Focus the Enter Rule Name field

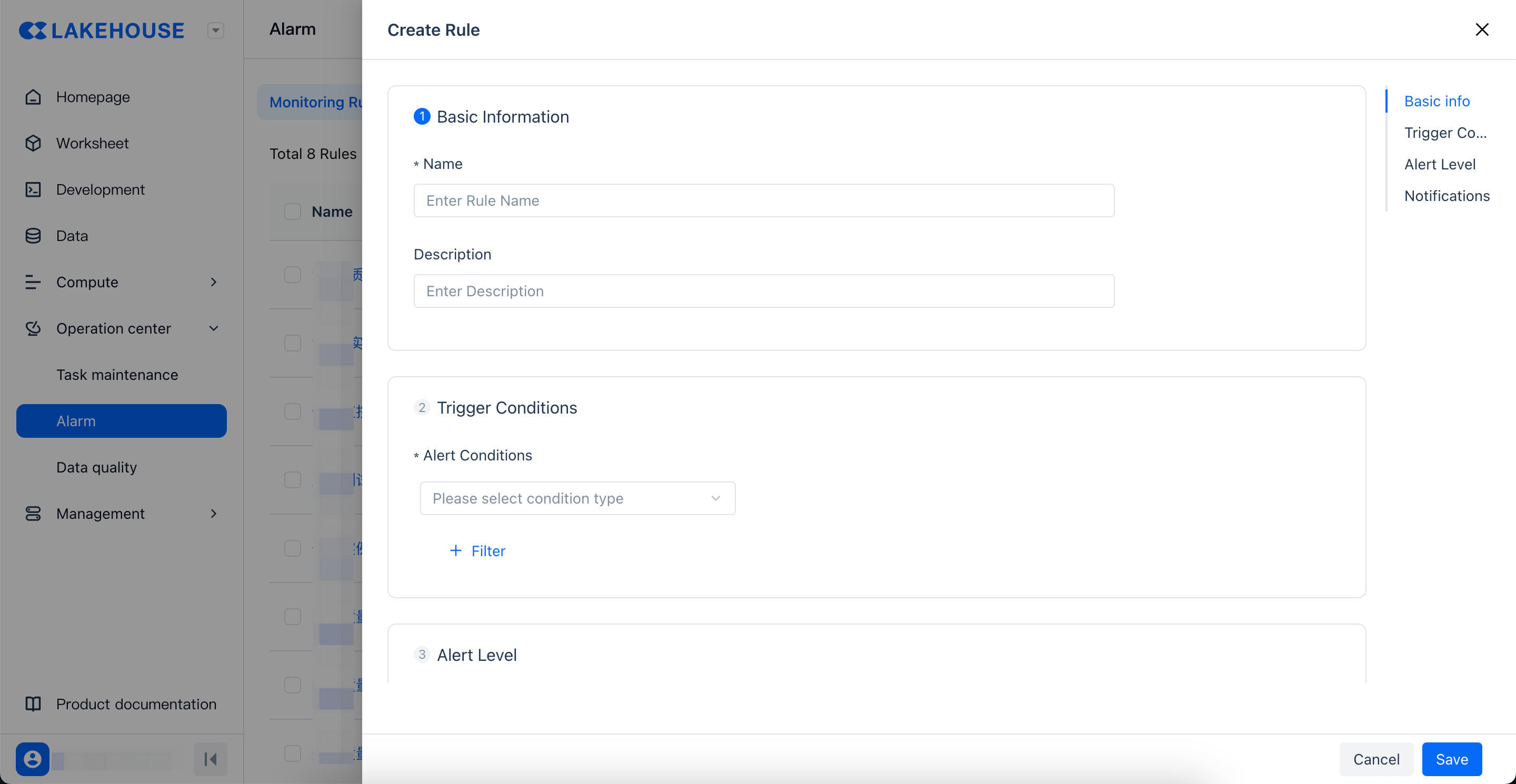coord(763,200)
